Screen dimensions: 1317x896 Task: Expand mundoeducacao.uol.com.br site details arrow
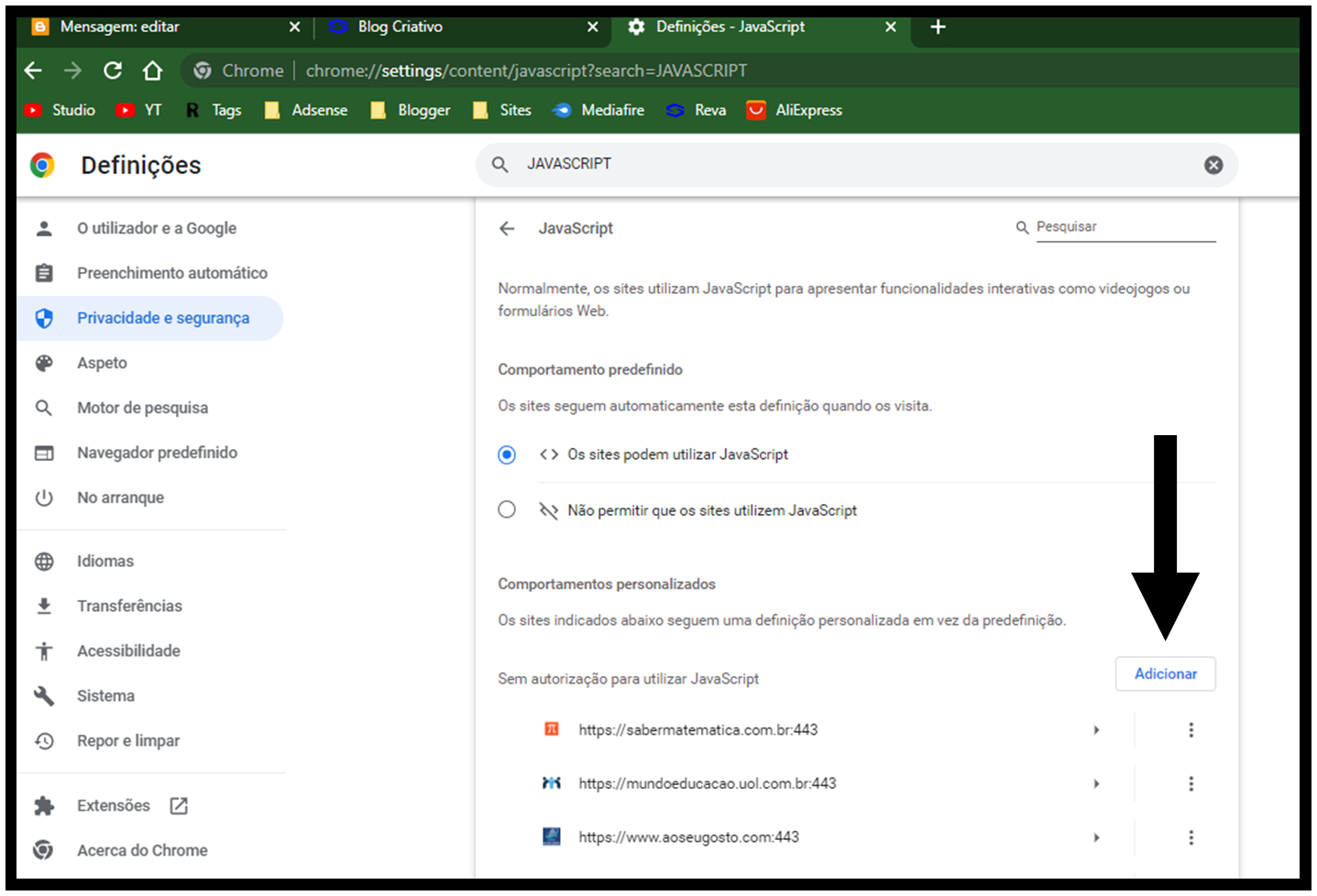(x=1096, y=784)
